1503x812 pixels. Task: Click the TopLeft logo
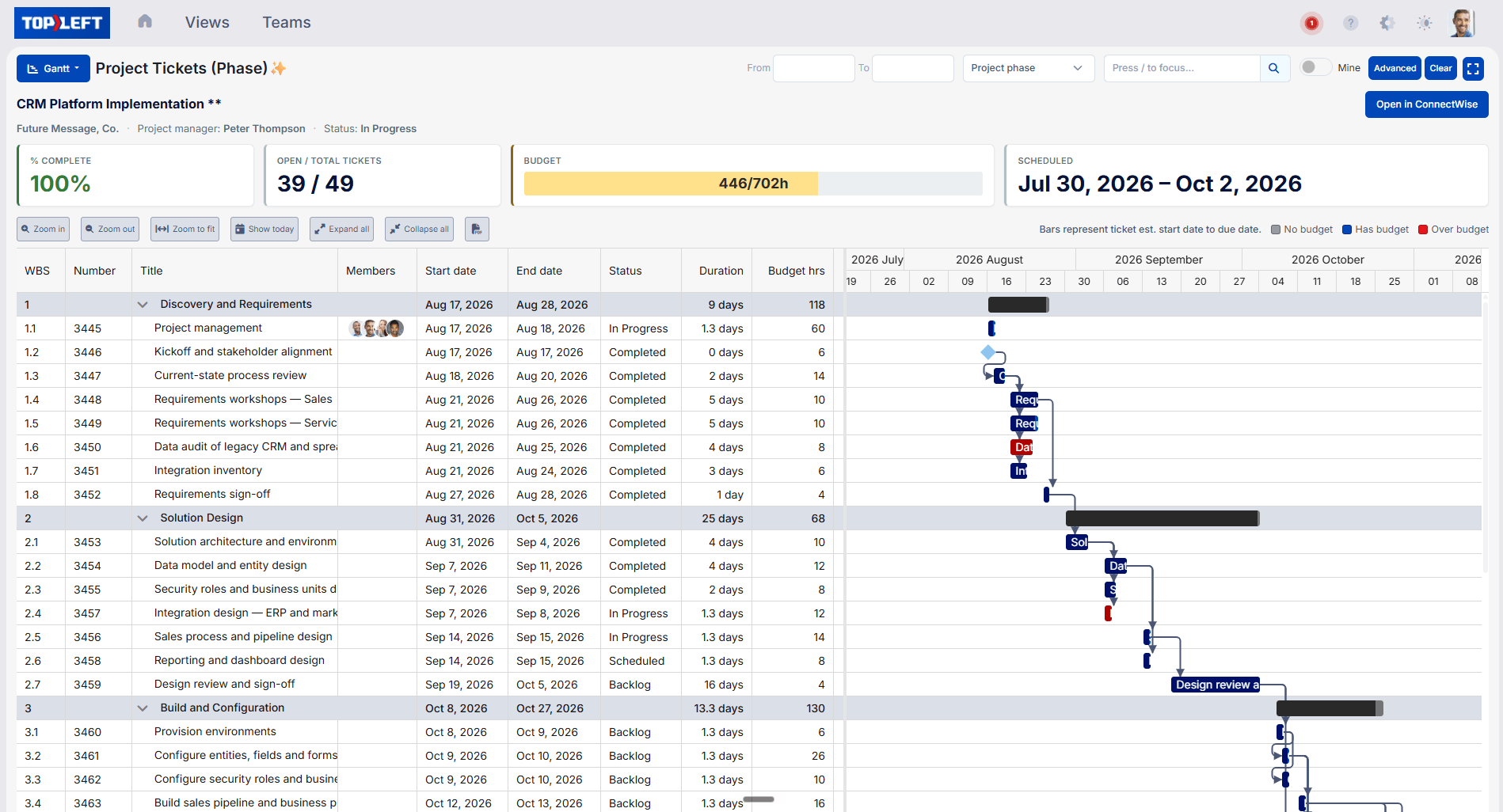coord(62,23)
